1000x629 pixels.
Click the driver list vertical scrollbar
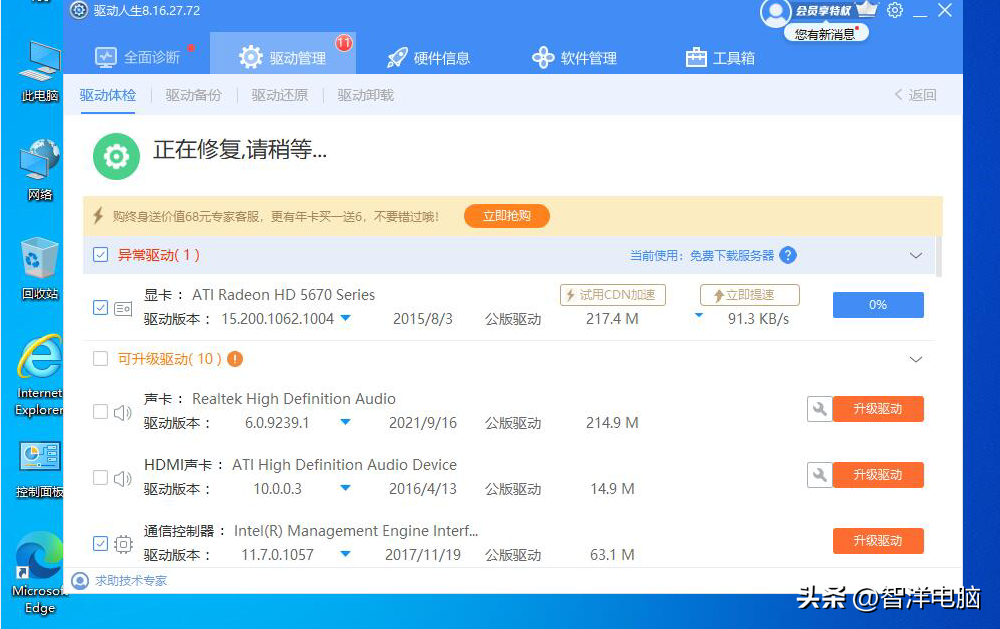coord(939,256)
